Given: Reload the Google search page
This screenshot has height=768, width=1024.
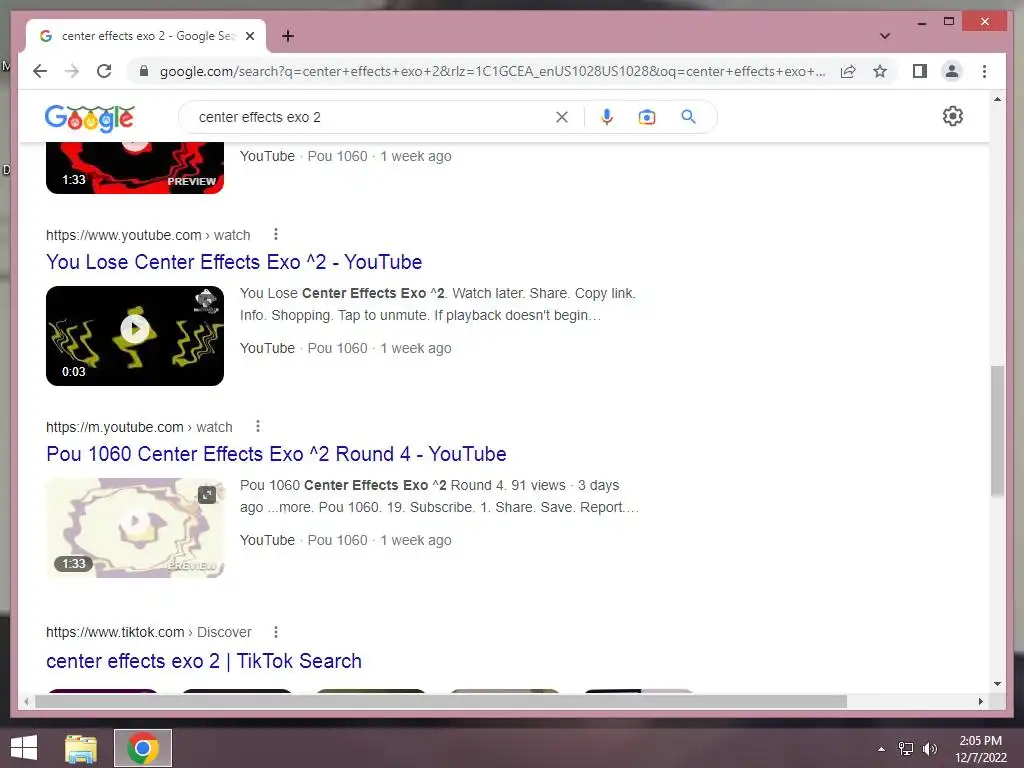Looking at the screenshot, I should click(104, 71).
